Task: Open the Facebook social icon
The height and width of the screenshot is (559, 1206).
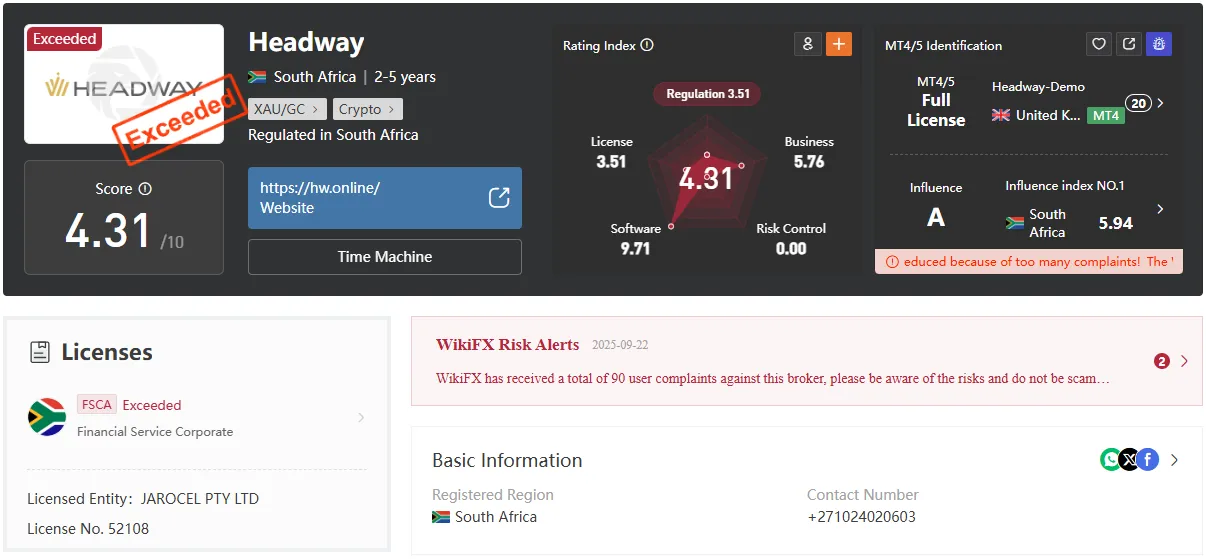Action: pos(1147,460)
